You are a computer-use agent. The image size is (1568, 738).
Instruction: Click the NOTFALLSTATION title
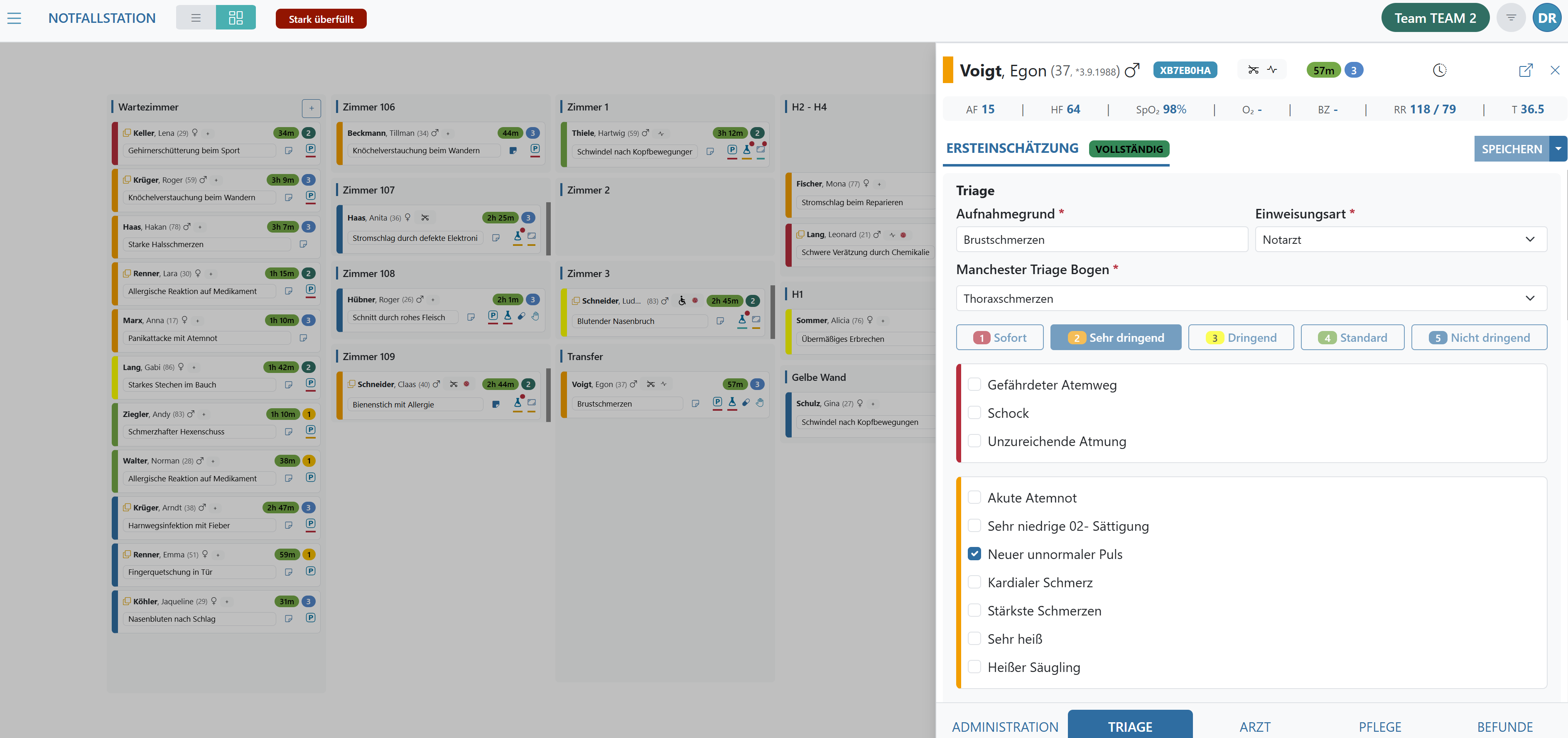tap(102, 18)
